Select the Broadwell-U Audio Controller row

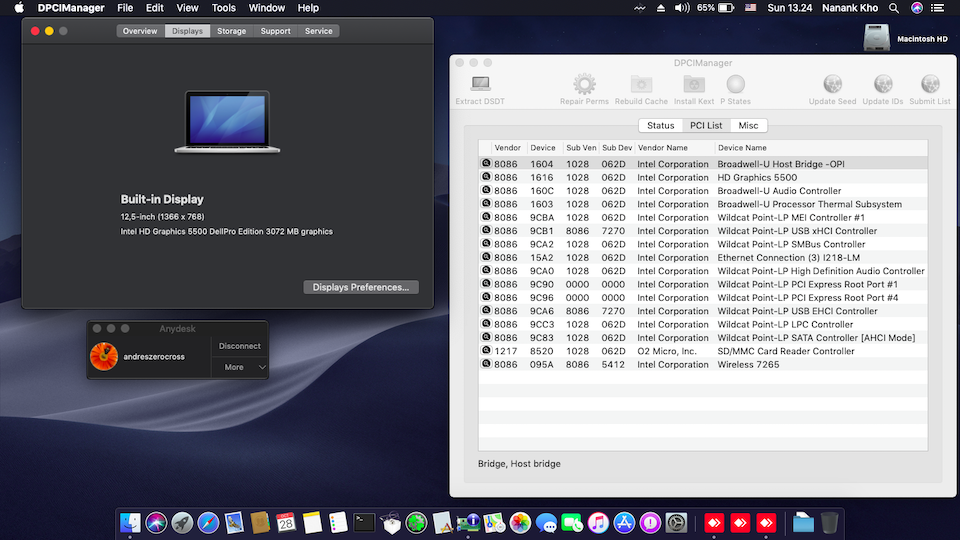point(703,190)
